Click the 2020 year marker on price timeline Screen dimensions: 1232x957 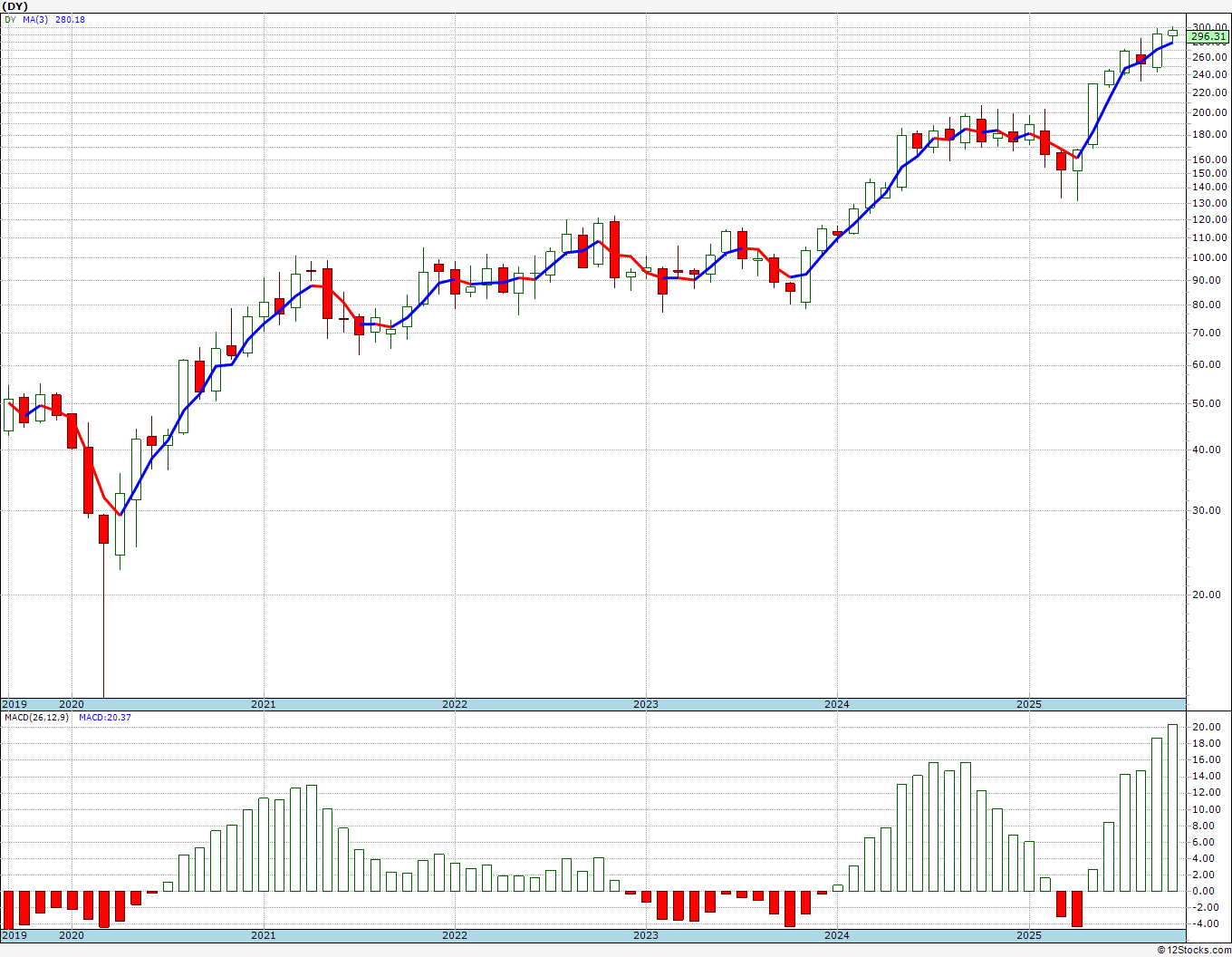pyautogui.click(x=72, y=704)
